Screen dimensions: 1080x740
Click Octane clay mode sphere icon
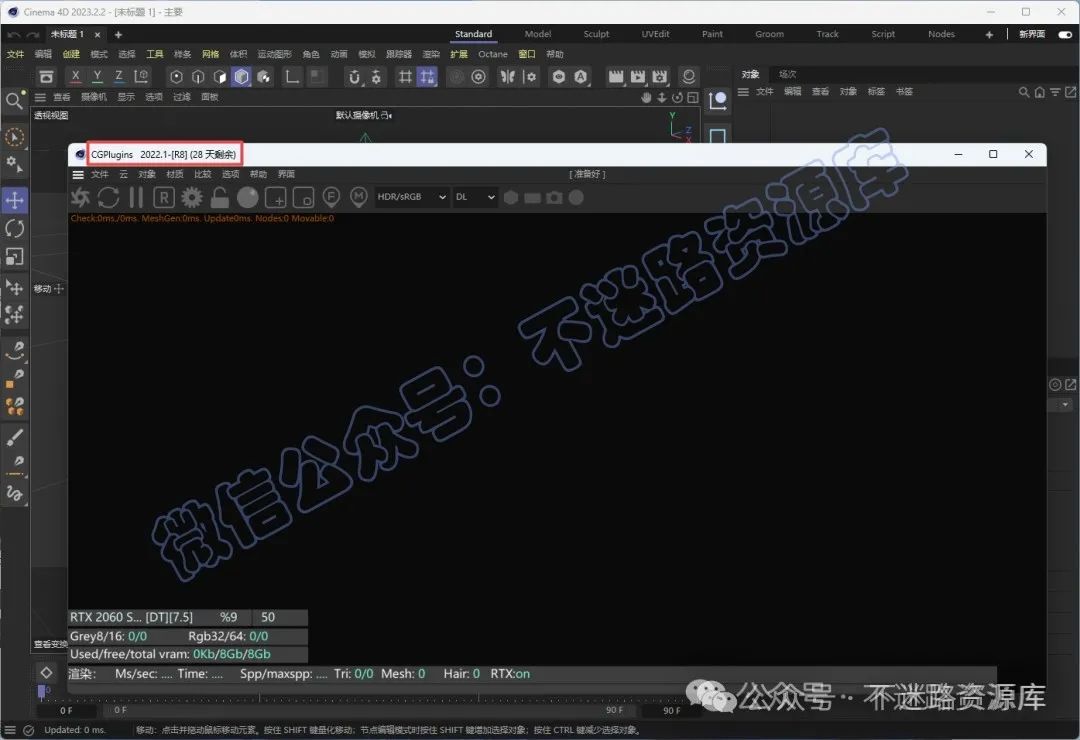tap(248, 198)
